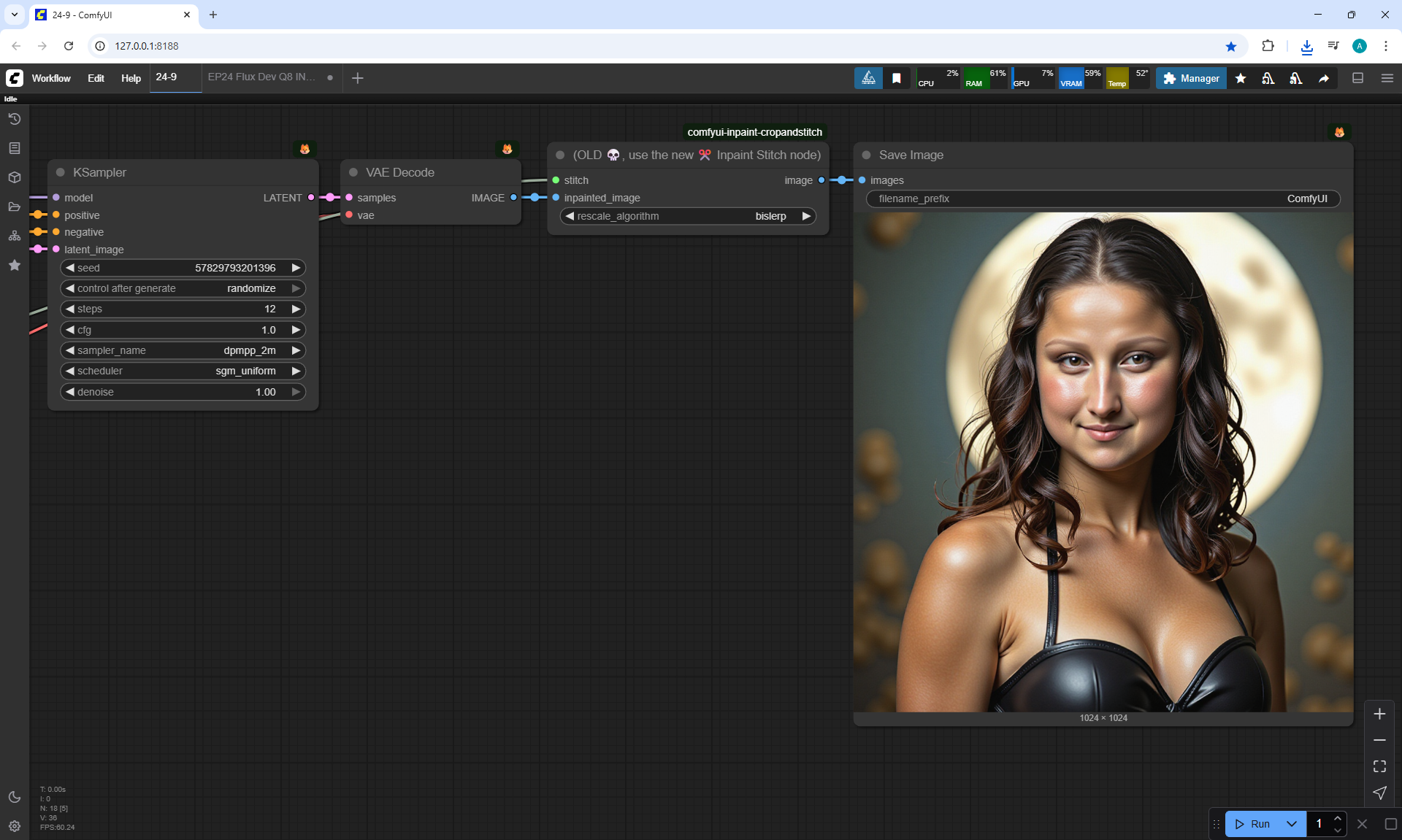Open the workflows folder sidebar icon
This screenshot has width=1402, height=840.
15,207
